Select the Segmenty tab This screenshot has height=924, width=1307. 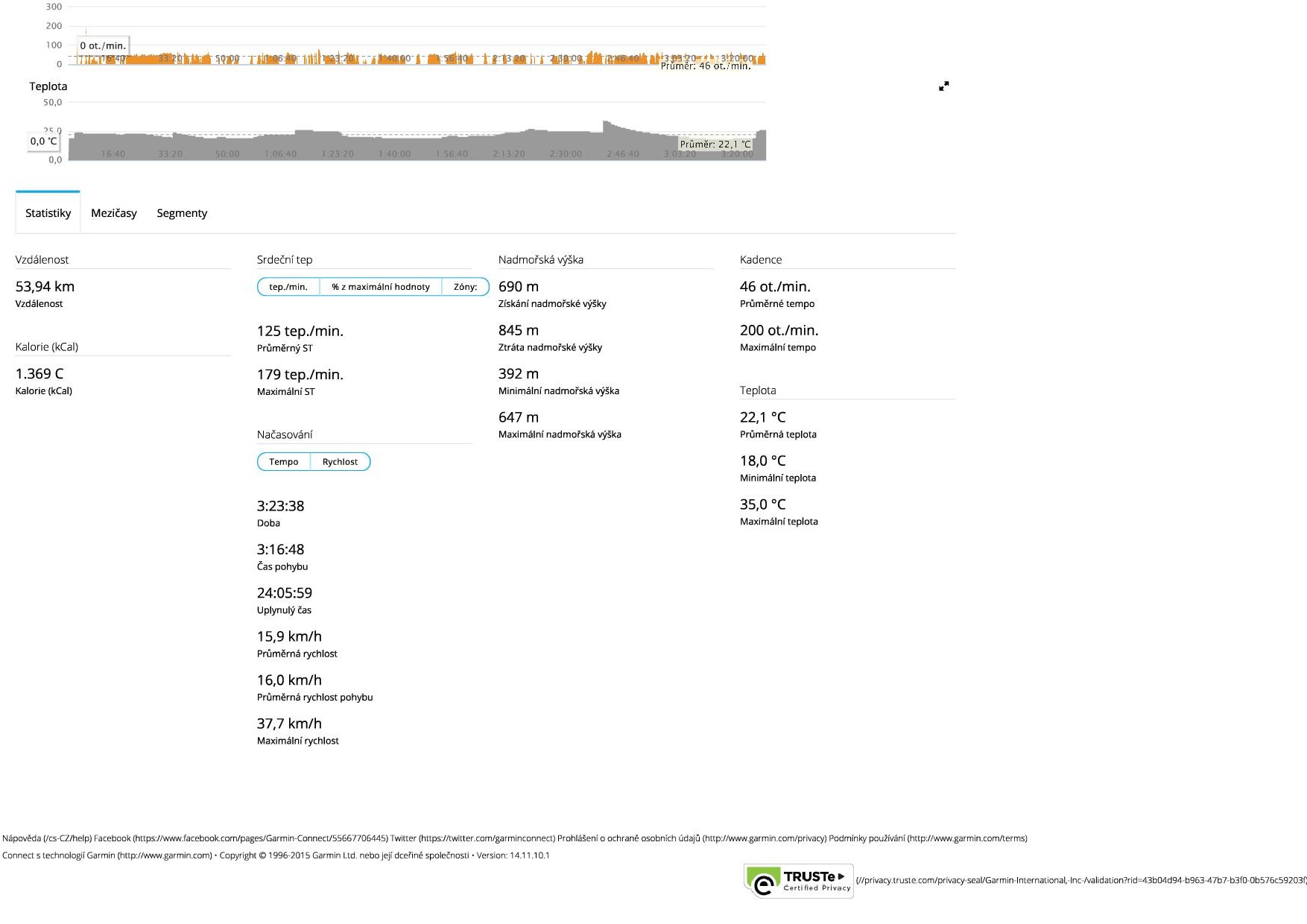coord(182,213)
